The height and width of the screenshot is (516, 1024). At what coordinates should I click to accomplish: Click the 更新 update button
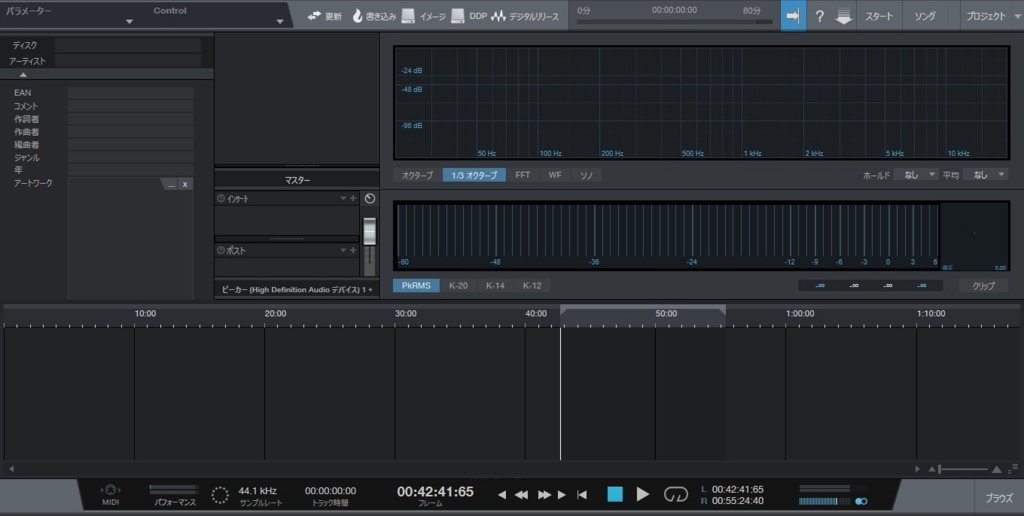click(325, 16)
